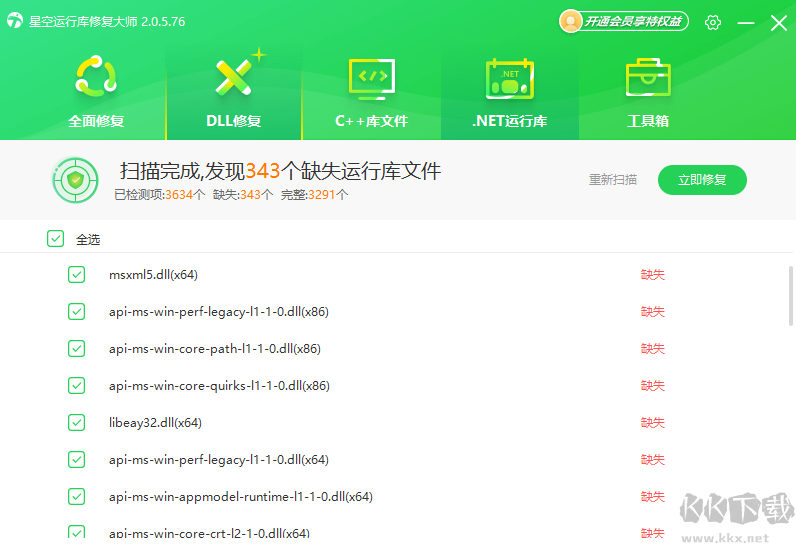796x545 pixels.
Task: Open the 全面修复 full repair icon
Action: (x=96, y=77)
